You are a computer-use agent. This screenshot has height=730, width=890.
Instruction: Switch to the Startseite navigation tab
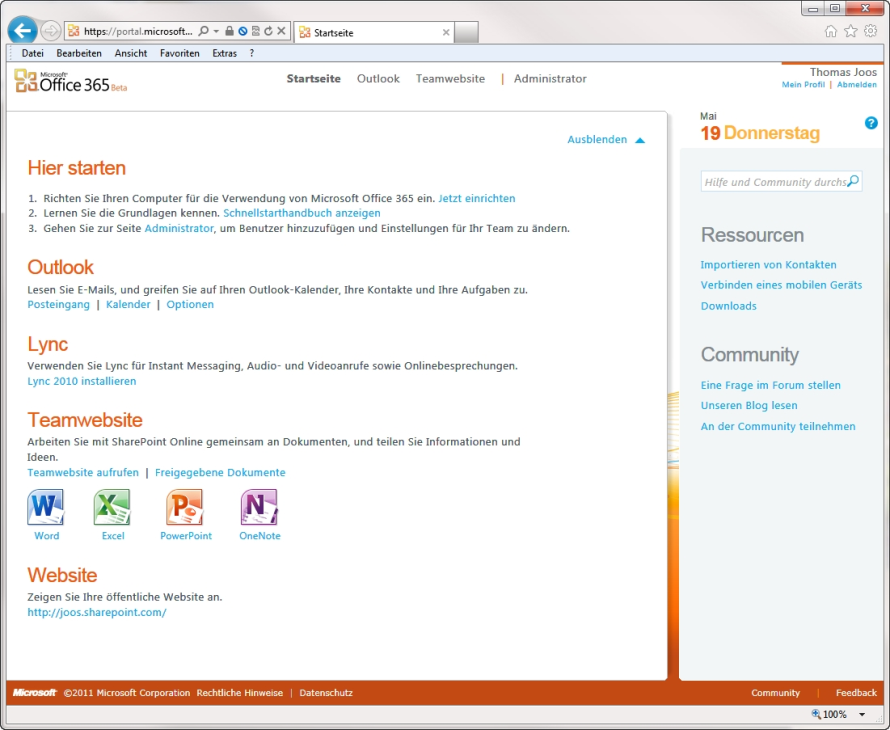(313, 79)
